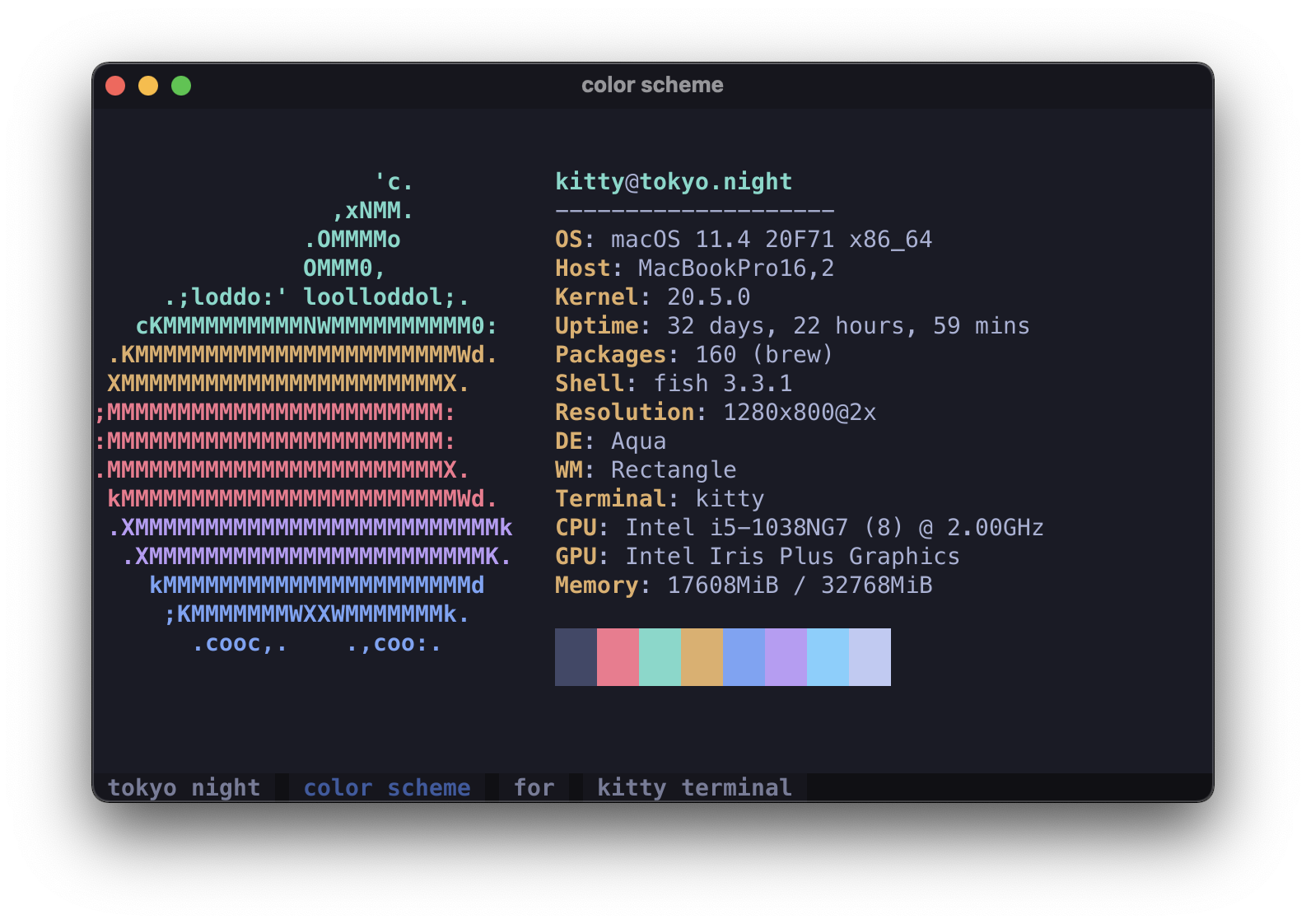
Task: Click the 'Host: MacBookPro16,2' line
Action: (x=695, y=268)
